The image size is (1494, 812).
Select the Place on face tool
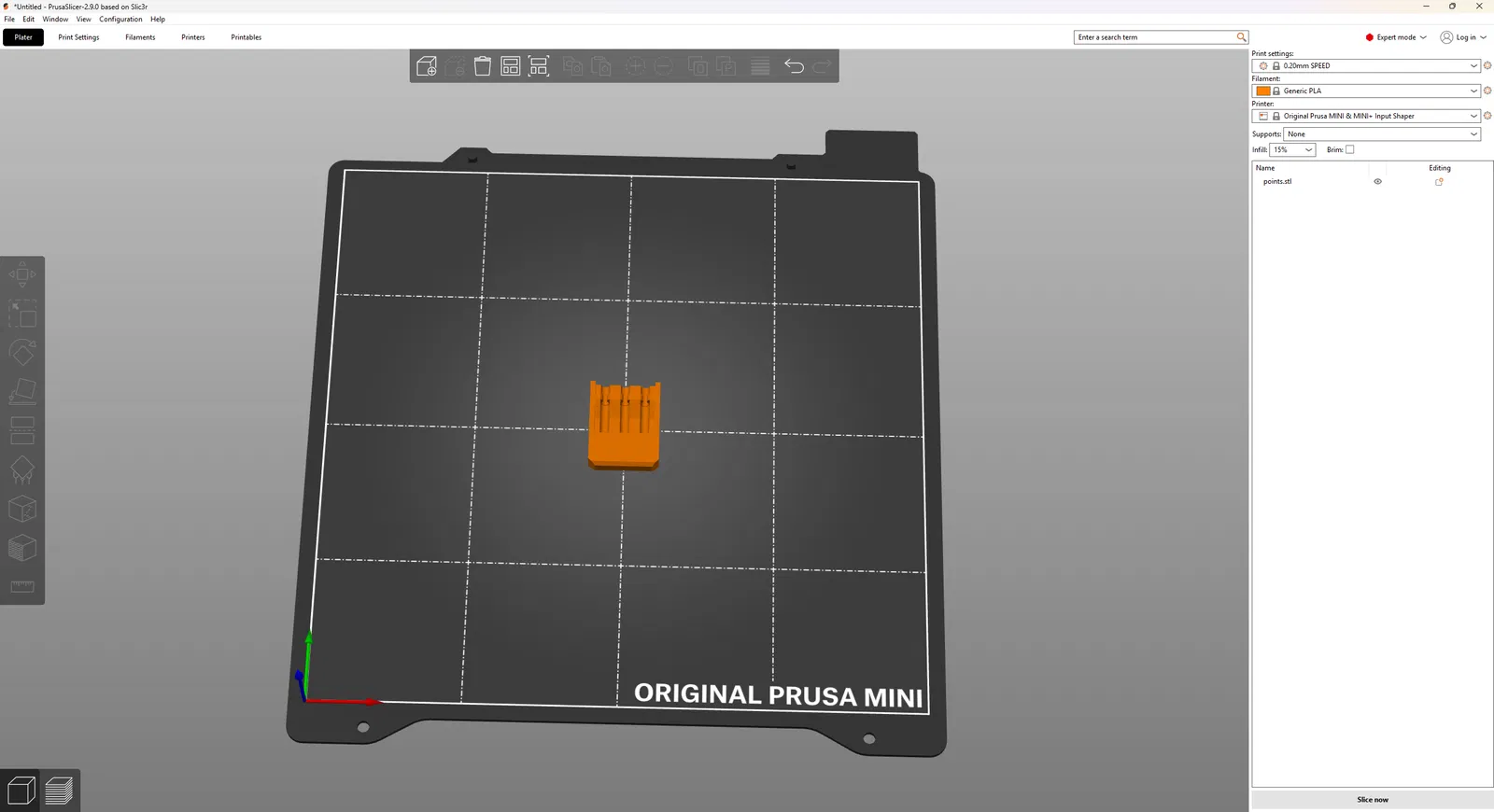pos(22,391)
